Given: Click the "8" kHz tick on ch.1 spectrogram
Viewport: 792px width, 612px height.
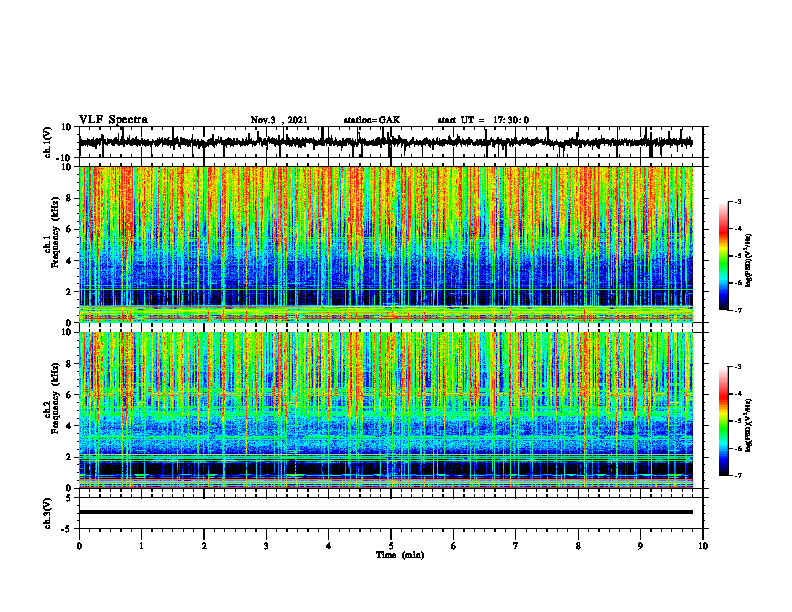Looking at the screenshot, I should tap(69, 198).
